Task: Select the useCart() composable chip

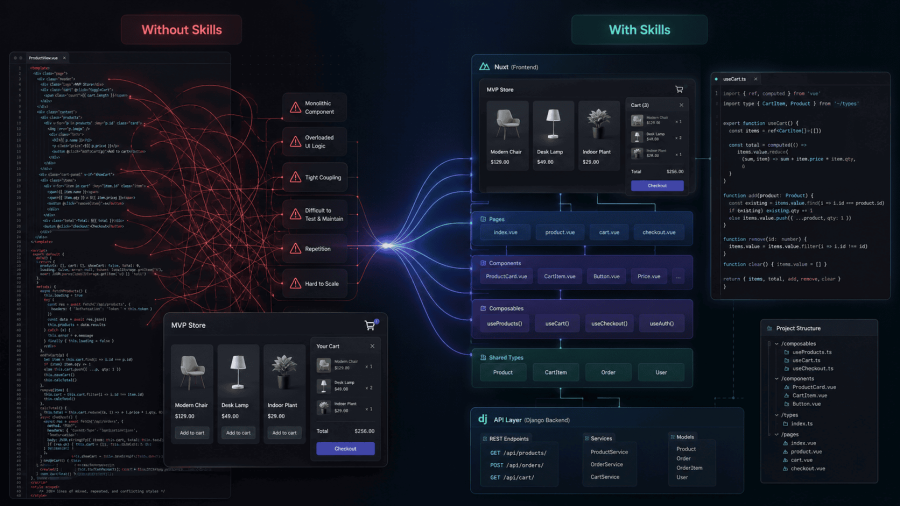Action: (557, 324)
